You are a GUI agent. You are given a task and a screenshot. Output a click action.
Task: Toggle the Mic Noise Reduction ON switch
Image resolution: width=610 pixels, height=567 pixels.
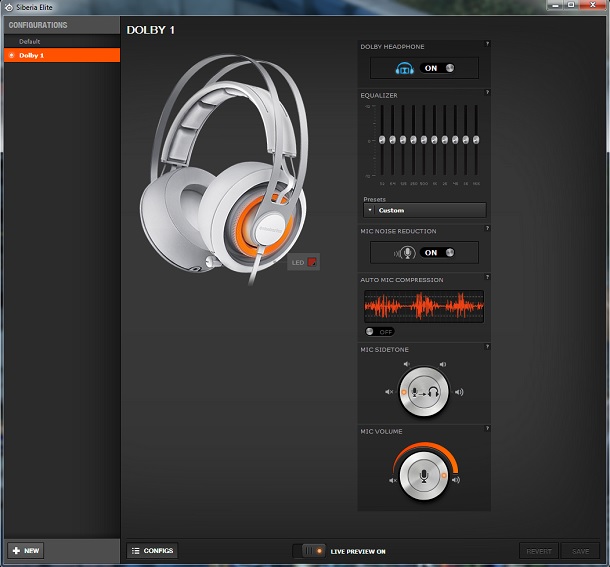[x=437, y=253]
